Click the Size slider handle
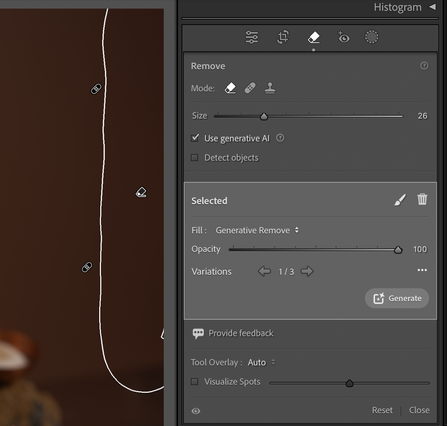Image resolution: width=447 pixels, height=426 pixels. [x=264, y=116]
